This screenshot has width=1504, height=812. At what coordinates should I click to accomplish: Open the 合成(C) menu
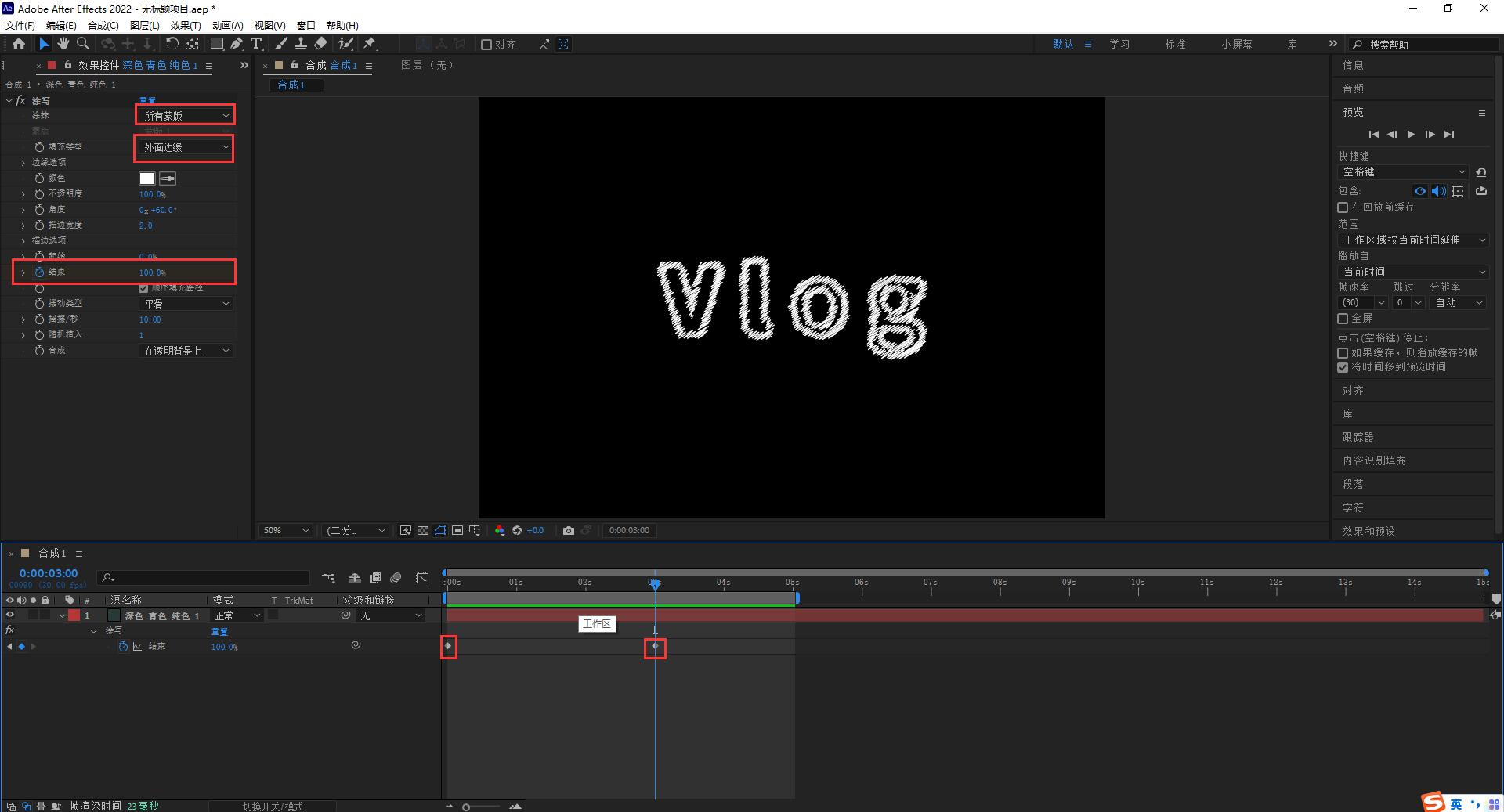point(103,25)
